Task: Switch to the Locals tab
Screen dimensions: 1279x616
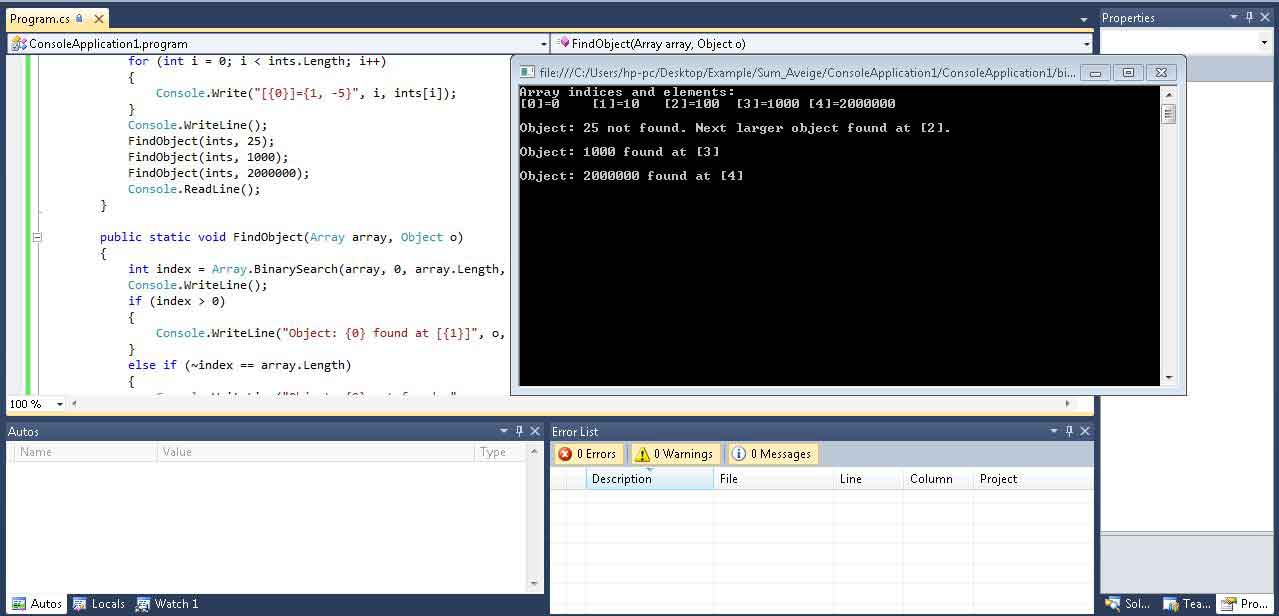Action: (x=99, y=604)
